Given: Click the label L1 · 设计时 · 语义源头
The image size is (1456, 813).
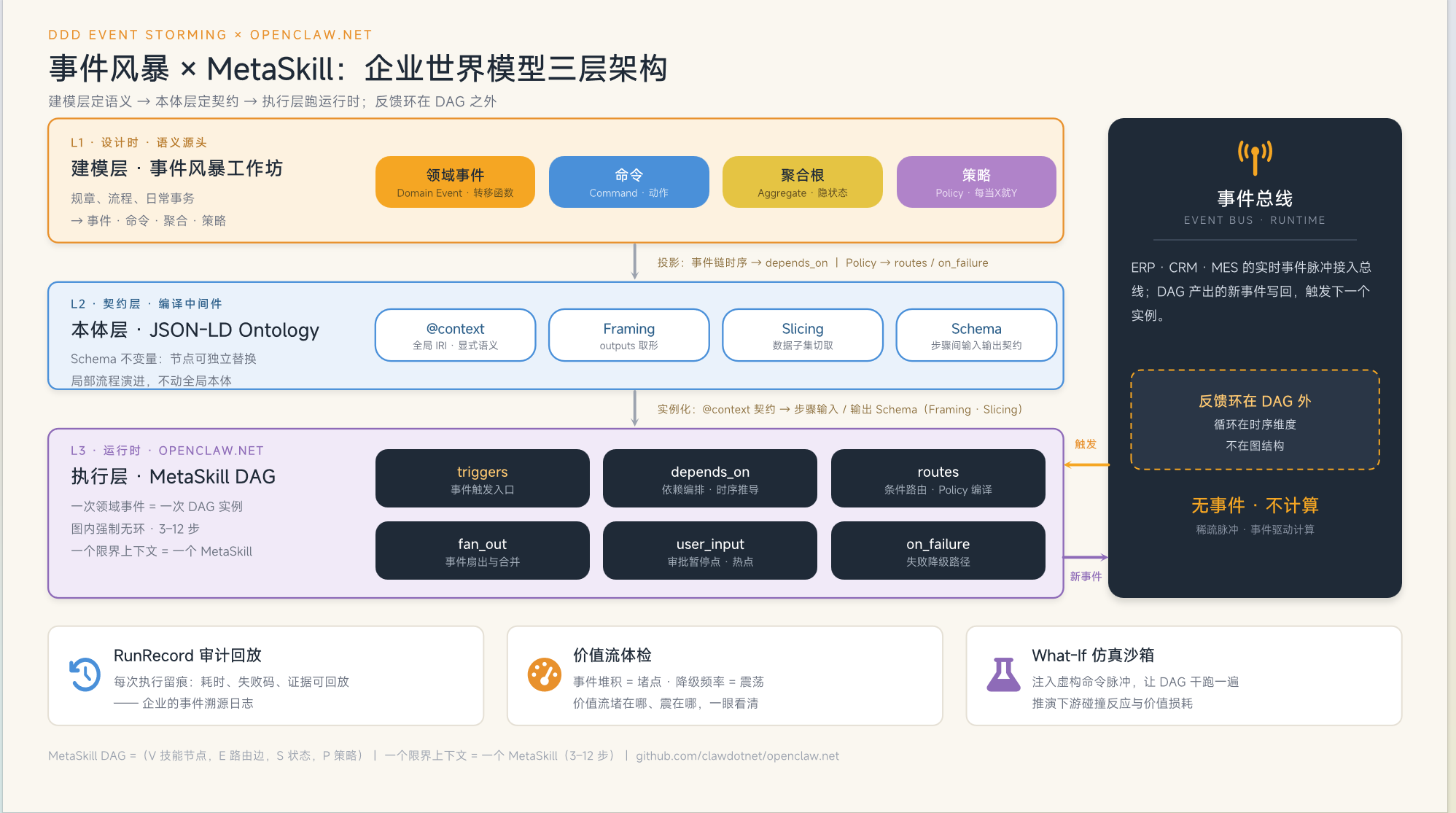Looking at the screenshot, I should 139,143.
